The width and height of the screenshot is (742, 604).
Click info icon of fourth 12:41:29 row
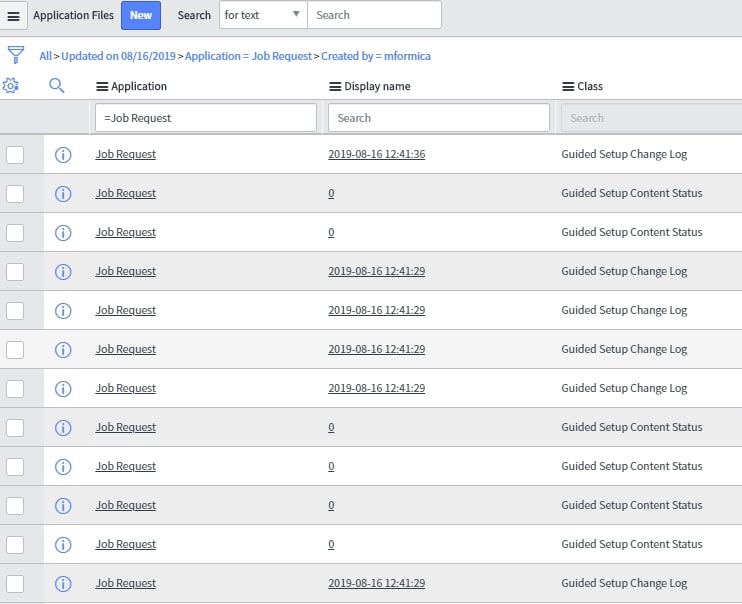(x=63, y=389)
